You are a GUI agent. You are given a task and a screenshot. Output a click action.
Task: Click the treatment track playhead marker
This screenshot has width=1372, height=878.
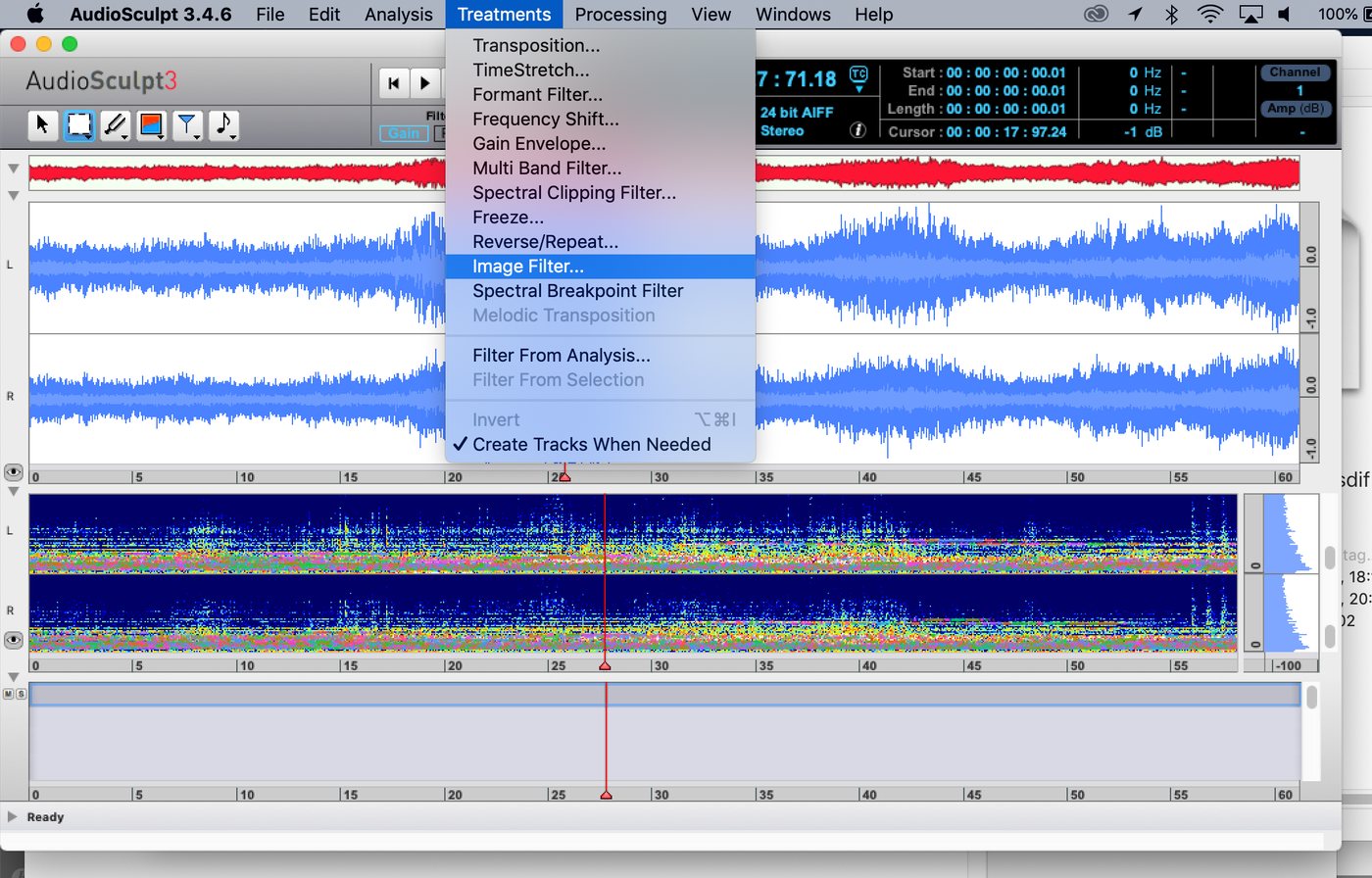click(x=606, y=795)
